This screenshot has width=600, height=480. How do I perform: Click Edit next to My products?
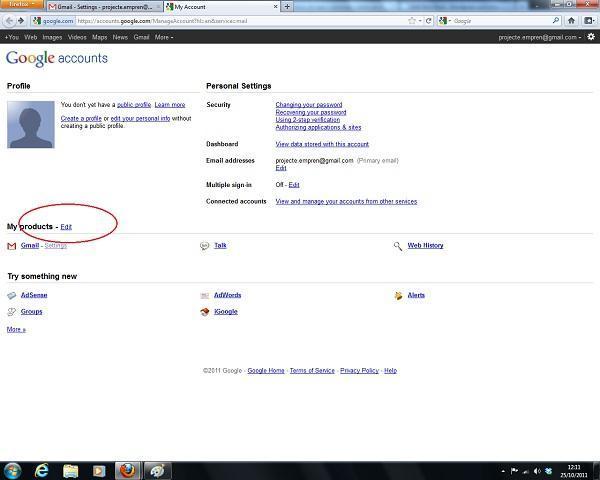pos(66,227)
